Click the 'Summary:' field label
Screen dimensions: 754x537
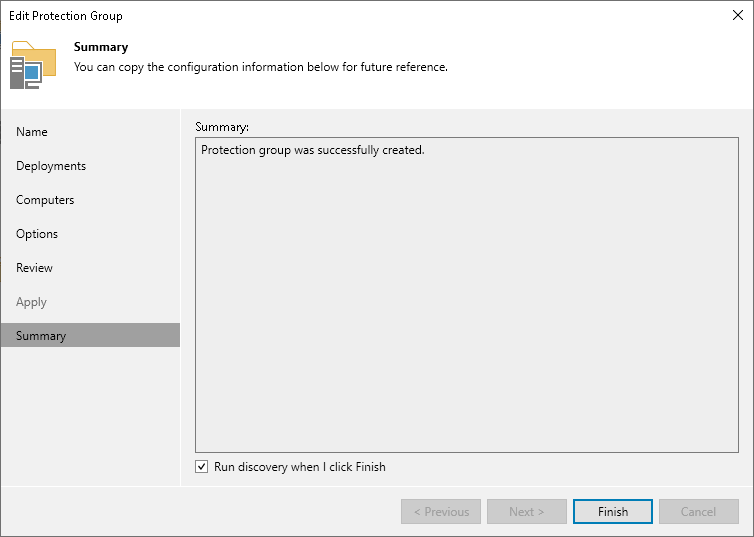(222, 127)
